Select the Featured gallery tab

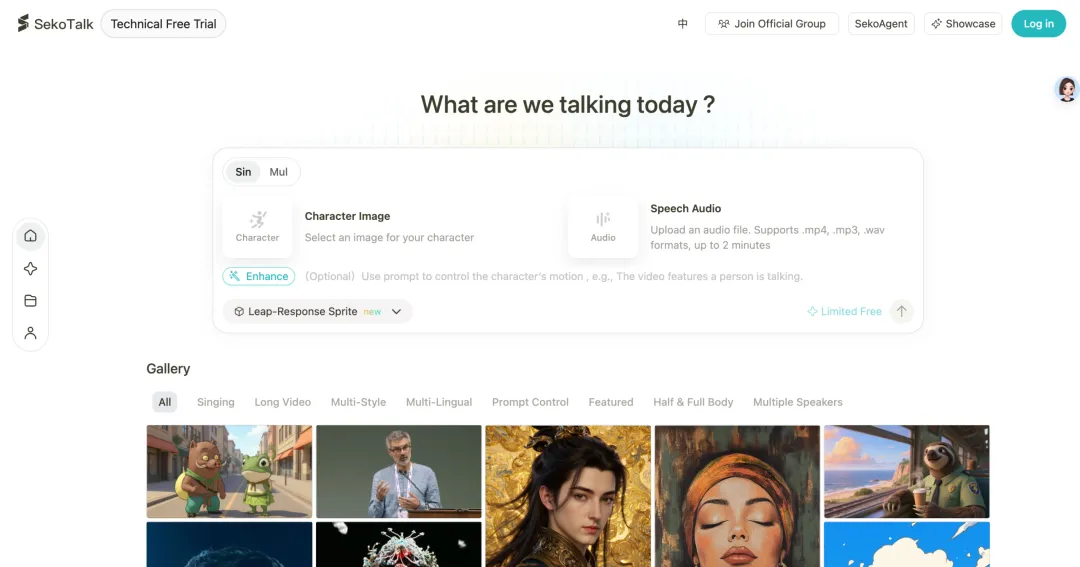[x=611, y=402]
